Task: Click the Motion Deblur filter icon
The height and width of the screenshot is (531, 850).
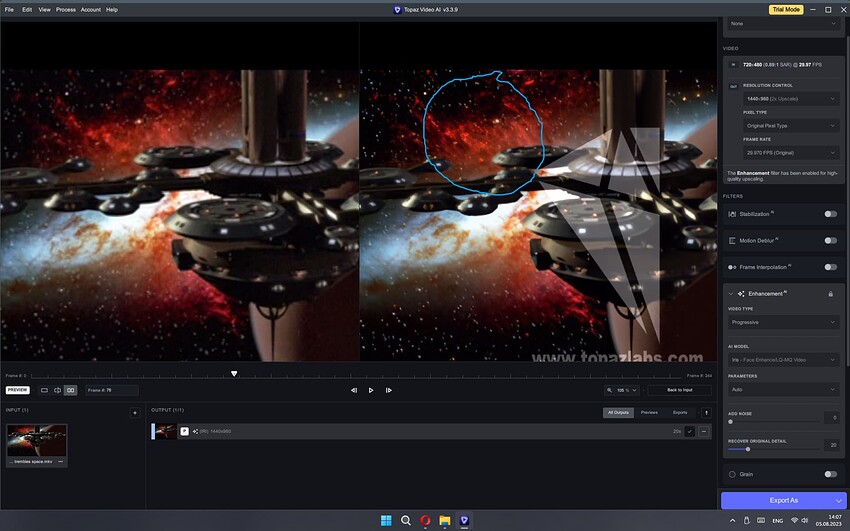Action: point(732,241)
